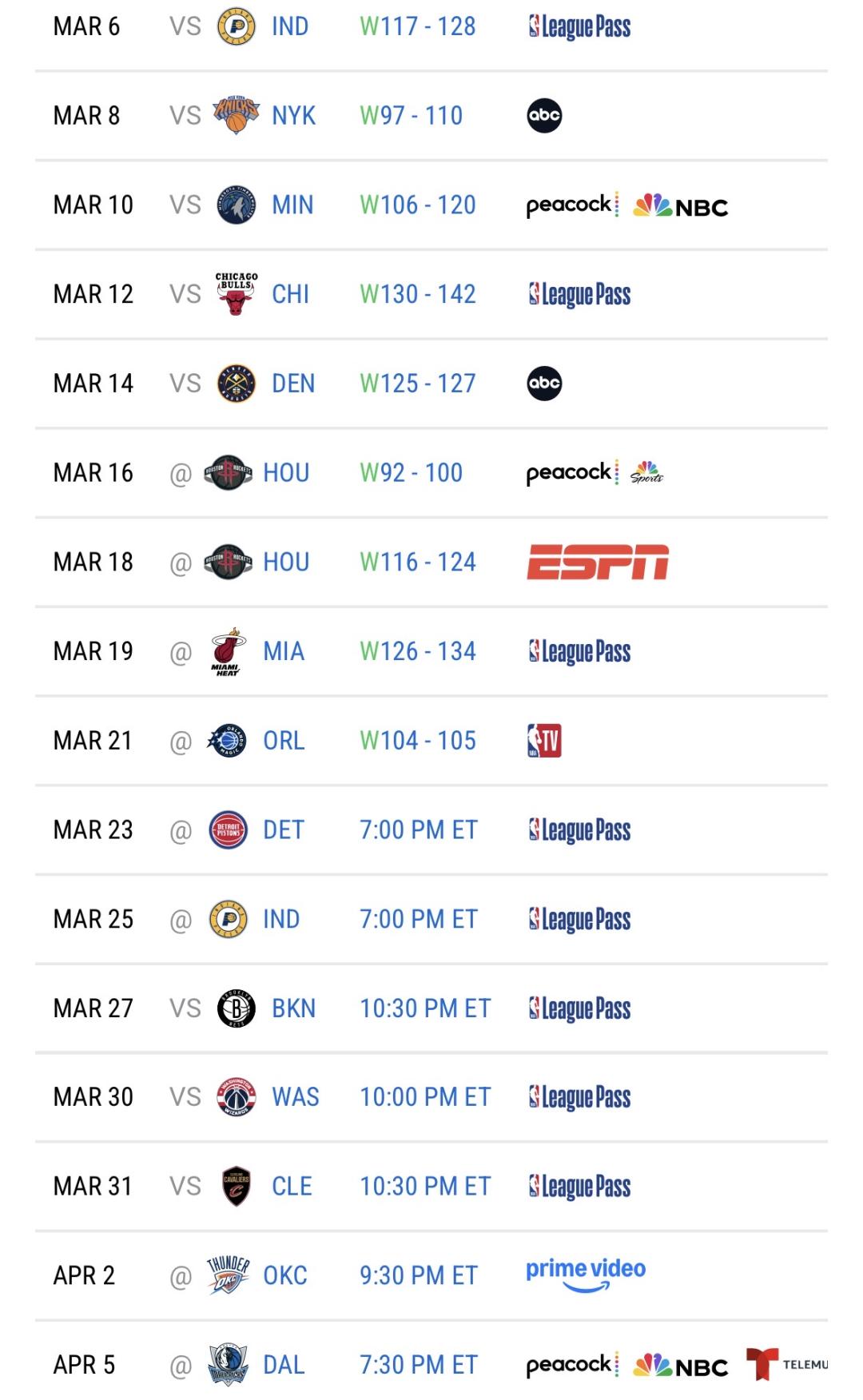Click the New York Knicks logo
The width and height of the screenshot is (863, 1400).
(236, 116)
